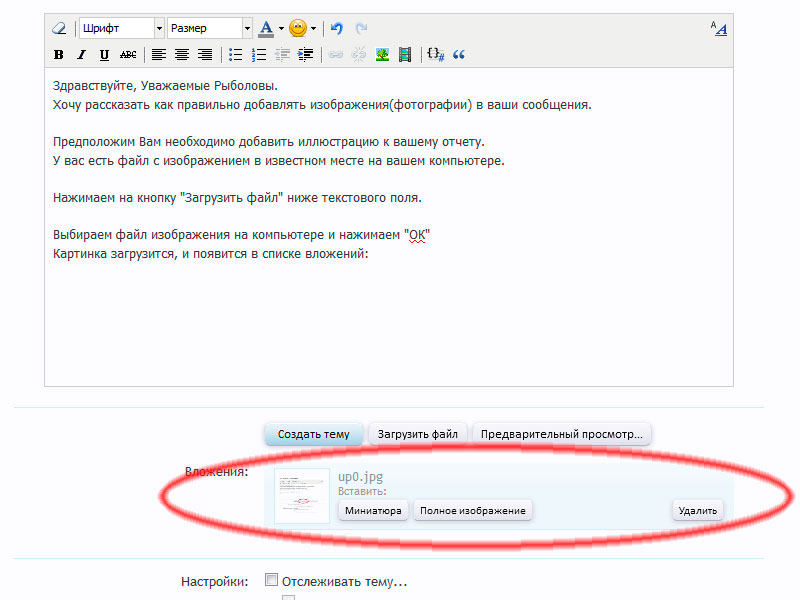Expand the text color dropdown arrow
800x600 pixels.
click(x=281, y=29)
